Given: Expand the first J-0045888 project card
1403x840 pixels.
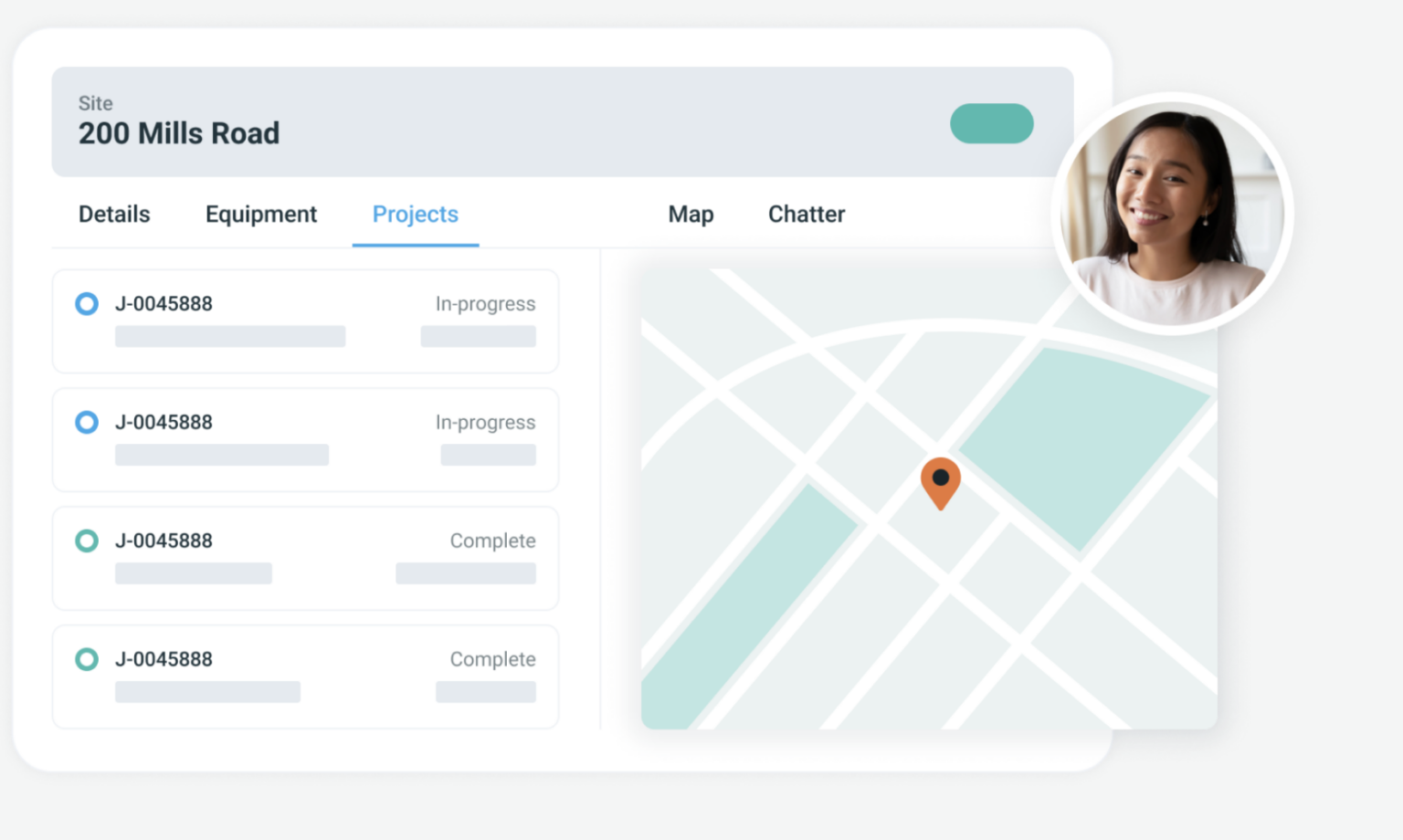Looking at the screenshot, I should [x=305, y=321].
